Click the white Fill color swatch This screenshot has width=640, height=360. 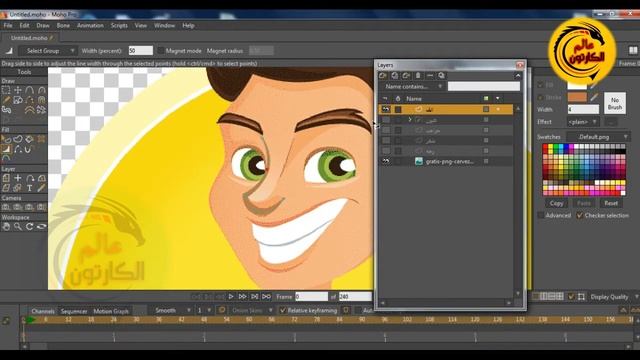pos(577,85)
